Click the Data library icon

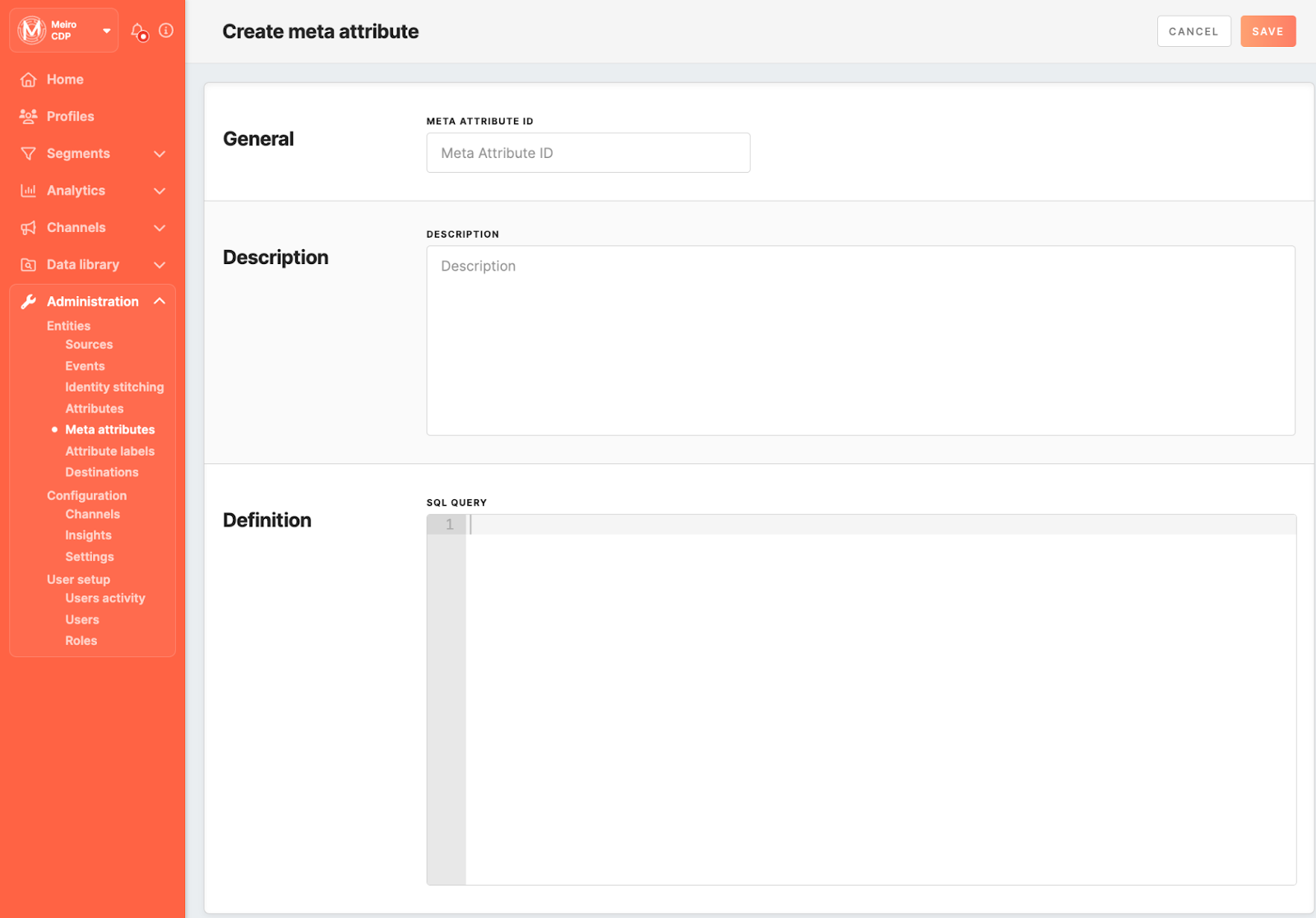coord(29,265)
